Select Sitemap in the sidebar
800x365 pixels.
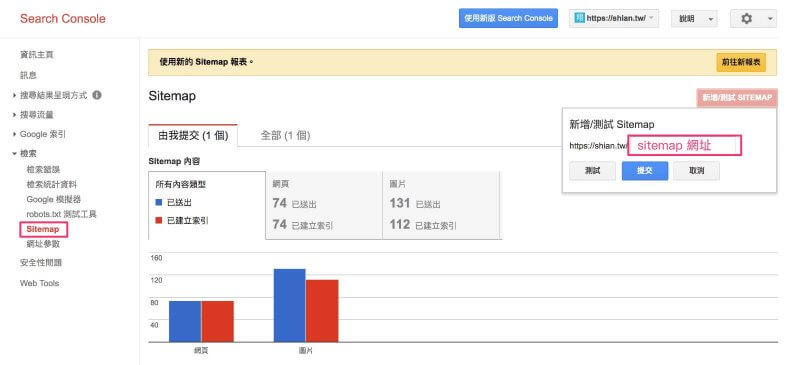tap(43, 229)
